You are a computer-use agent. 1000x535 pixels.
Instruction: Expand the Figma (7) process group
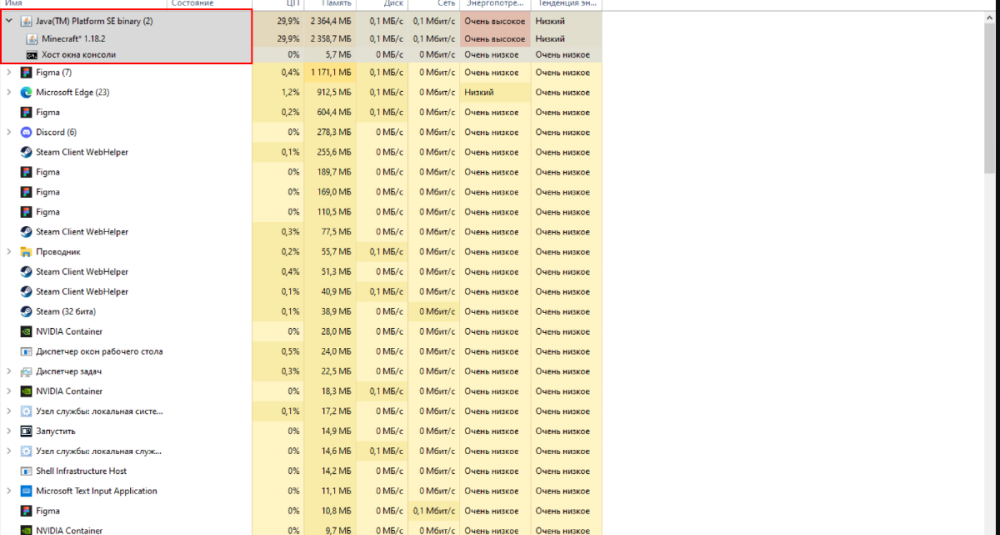point(9,72)
